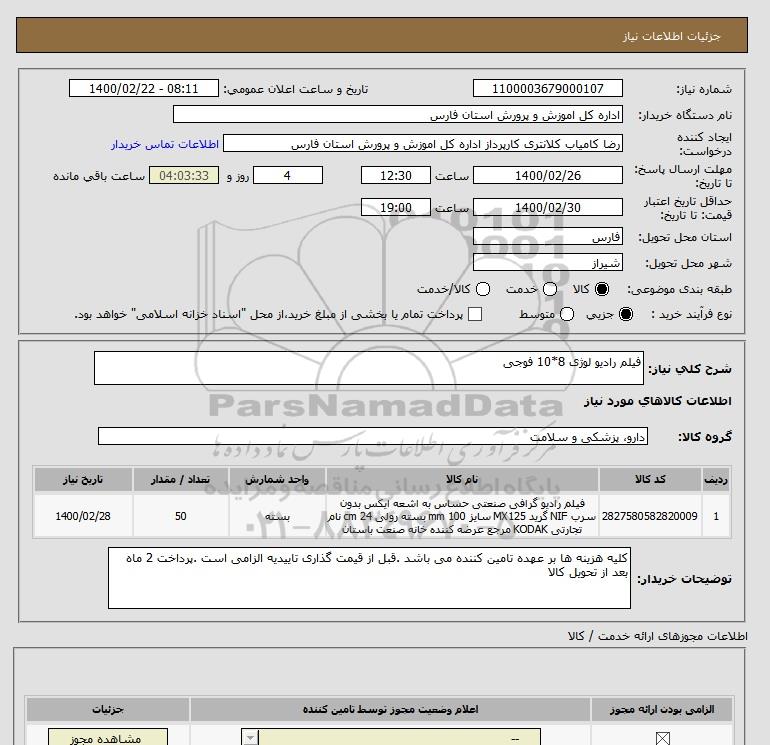Toggle the mandatory license checkbox icon
Viewport: 770px width, 745px height.
(662, 738)
